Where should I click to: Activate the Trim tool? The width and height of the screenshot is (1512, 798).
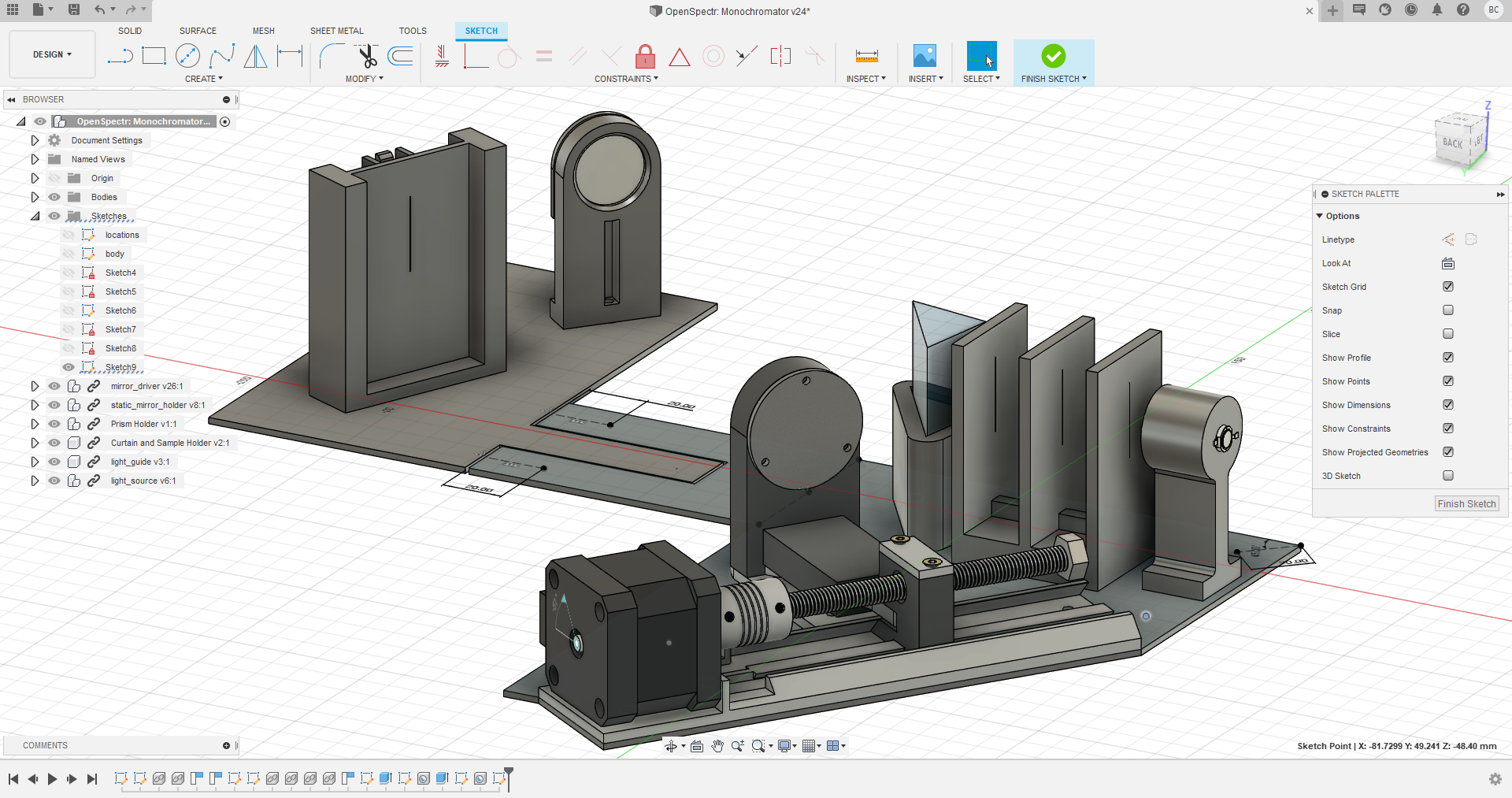pyautogui.click(x=366, y=56)
